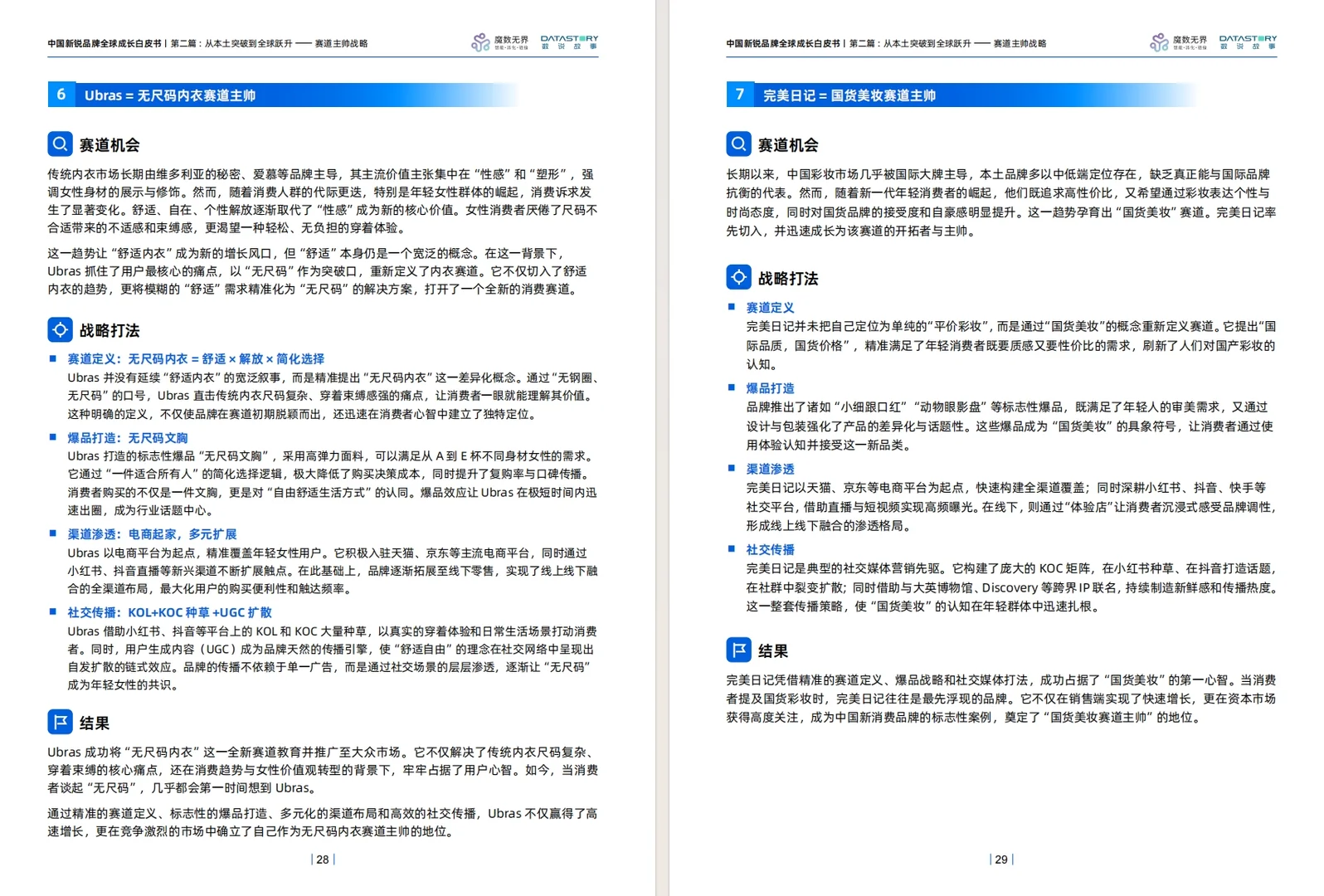This screenshot has height=896, width=1324.
Task: Click the flag icon beside 结果 on Ubras page
Action: point(61,723)
